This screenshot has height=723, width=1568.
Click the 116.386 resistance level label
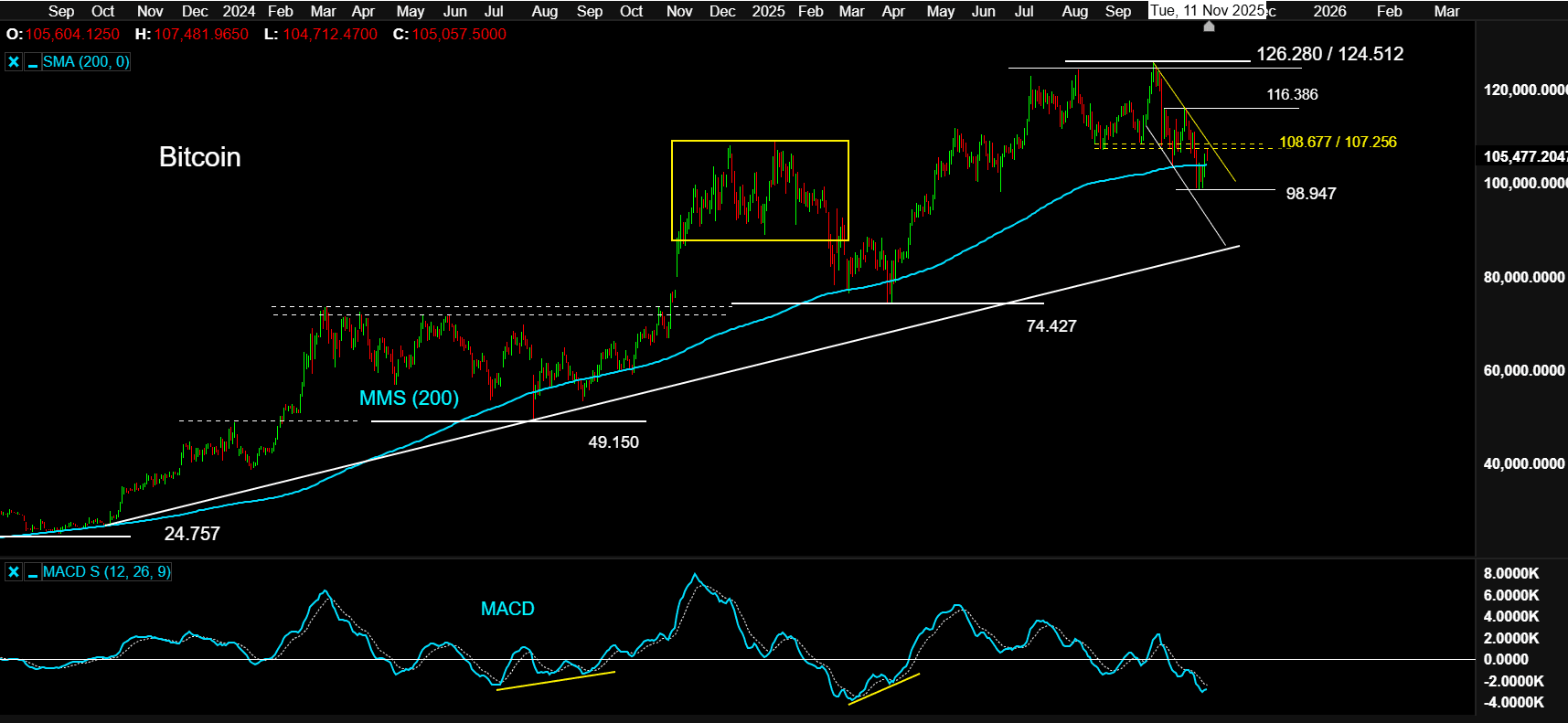[1291, 95]
